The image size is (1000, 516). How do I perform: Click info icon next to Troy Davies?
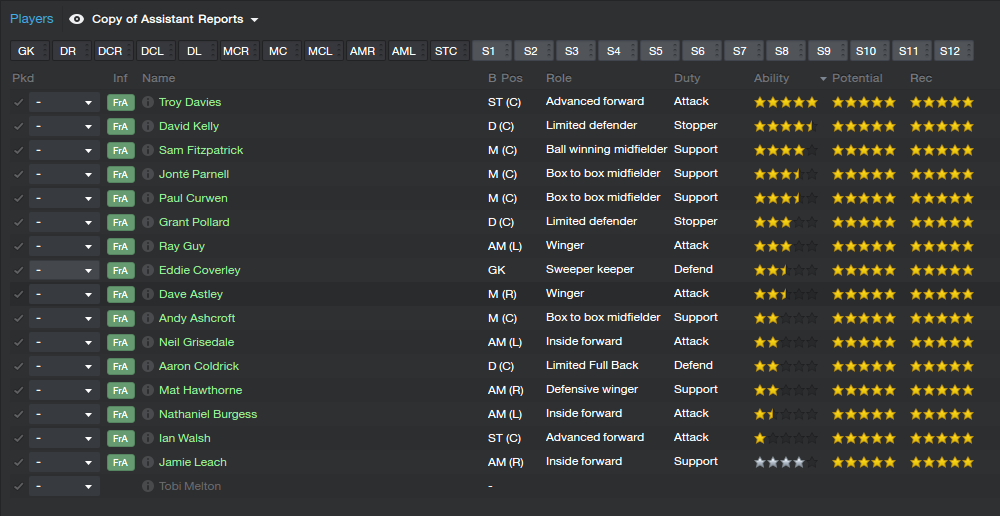(148, 102)
